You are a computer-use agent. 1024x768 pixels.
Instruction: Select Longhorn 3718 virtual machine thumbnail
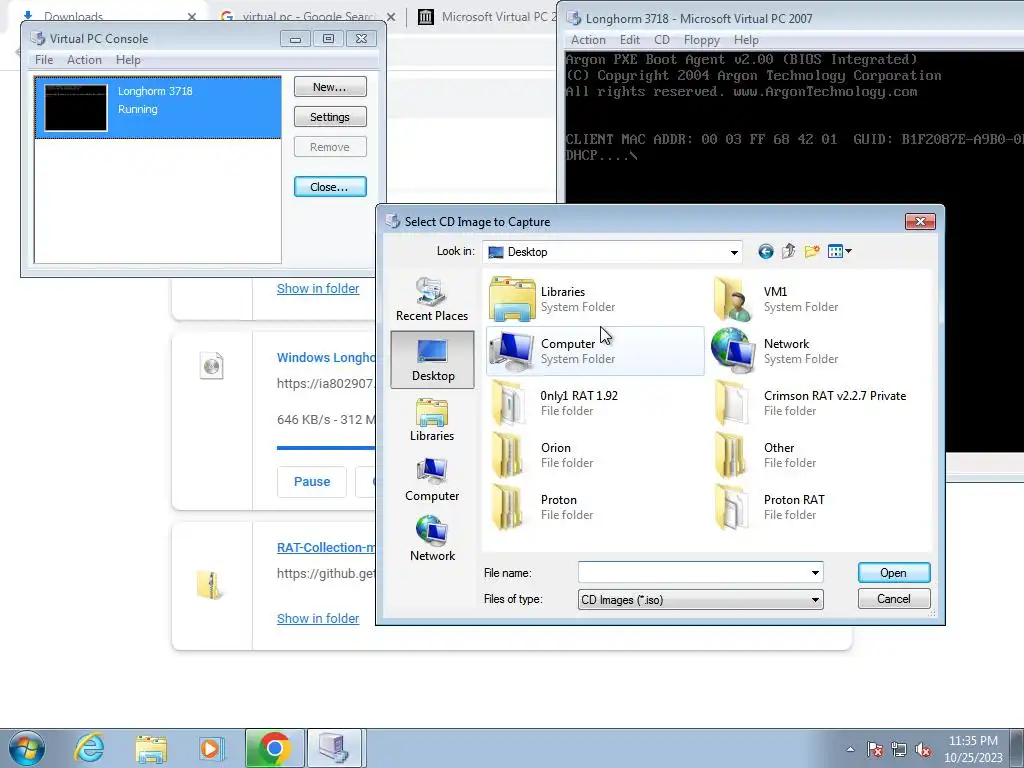[x=76, y=108]
